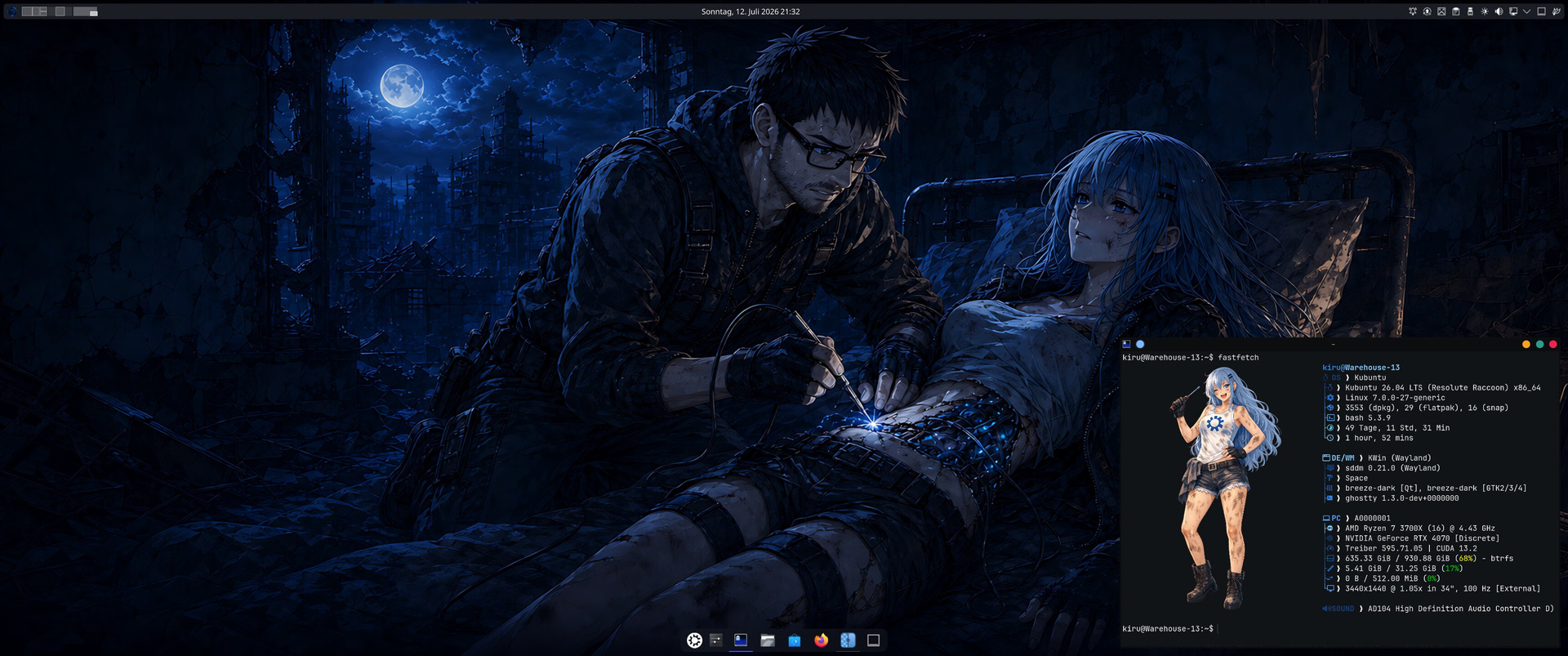The width and height of the screenshot is (1568, 656).
Task: Open the file manager from the dock
Action: click(768, 640)
